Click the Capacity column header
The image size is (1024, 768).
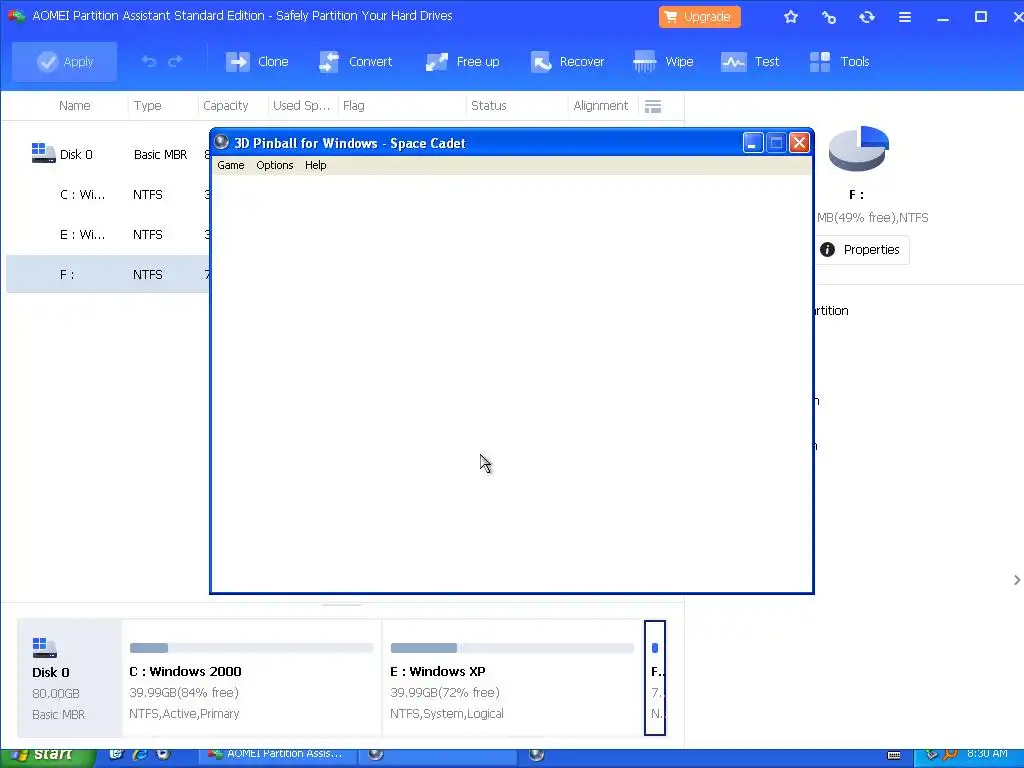tap(225, 106)
